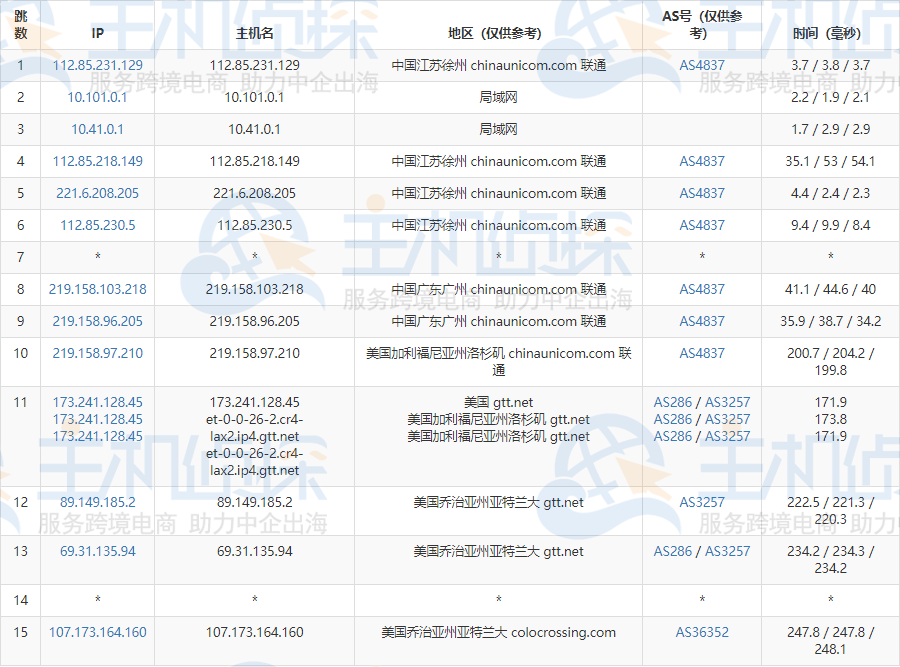The height and width of the screenshot is (667, 900).
Task: Click IP link 219.158.97.210 in hop 10
Action: tap(97, 353)
